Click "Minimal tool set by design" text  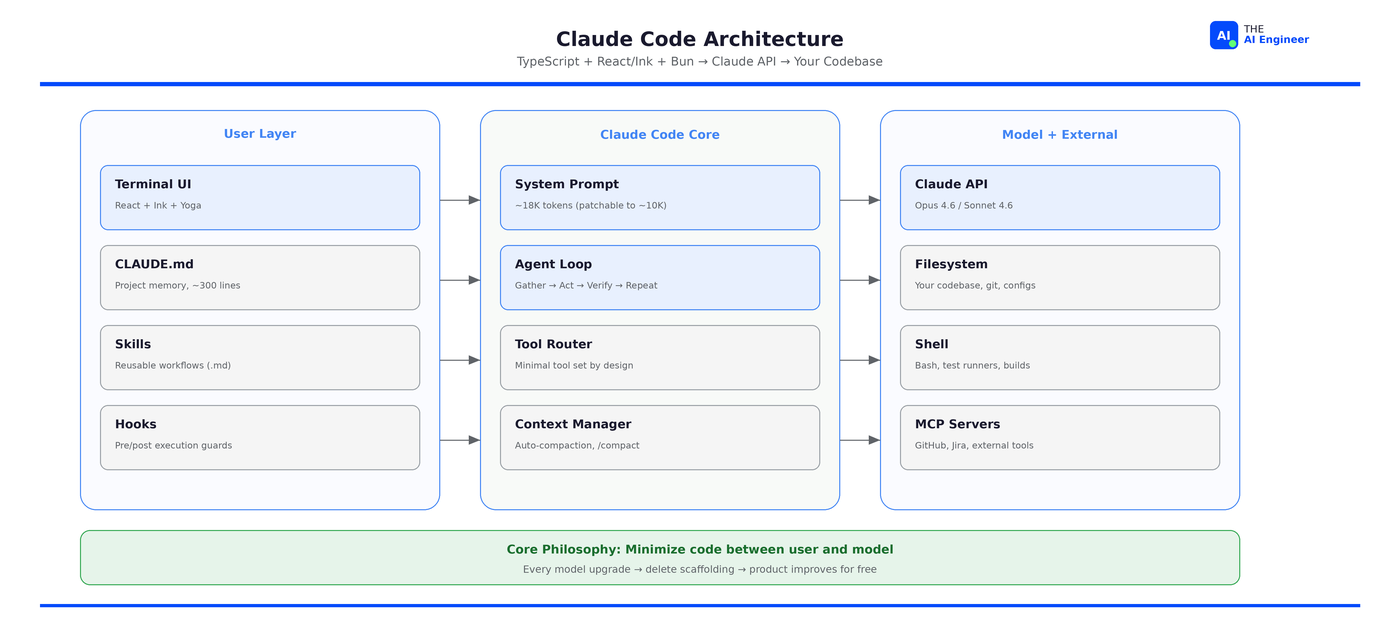[574, 366]
